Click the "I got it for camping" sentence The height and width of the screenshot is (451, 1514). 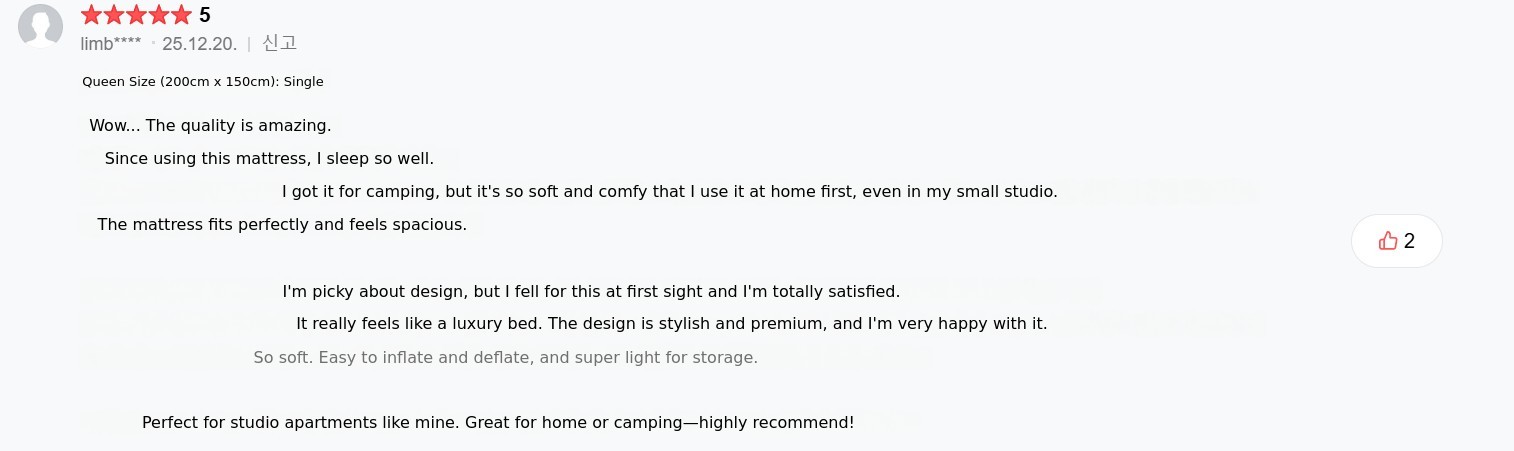point(669,191)
